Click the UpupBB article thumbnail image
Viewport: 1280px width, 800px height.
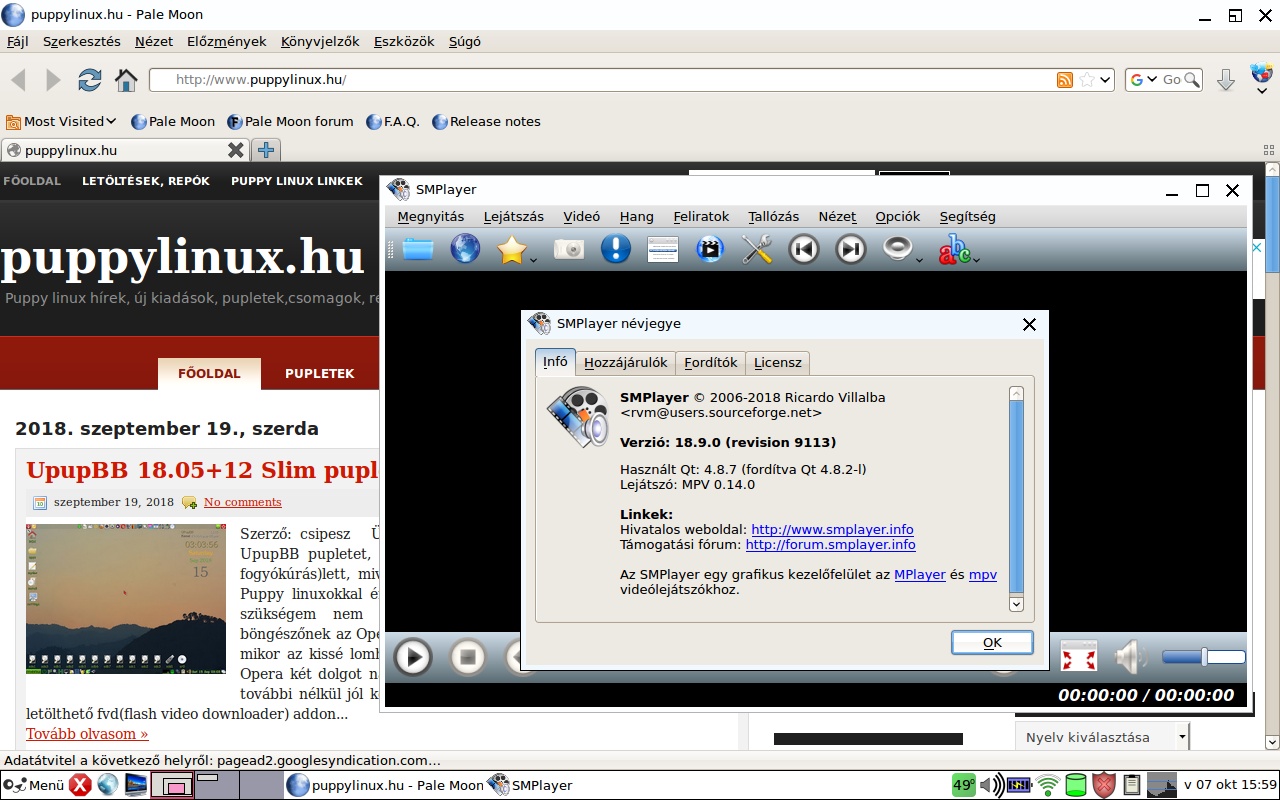126,598
